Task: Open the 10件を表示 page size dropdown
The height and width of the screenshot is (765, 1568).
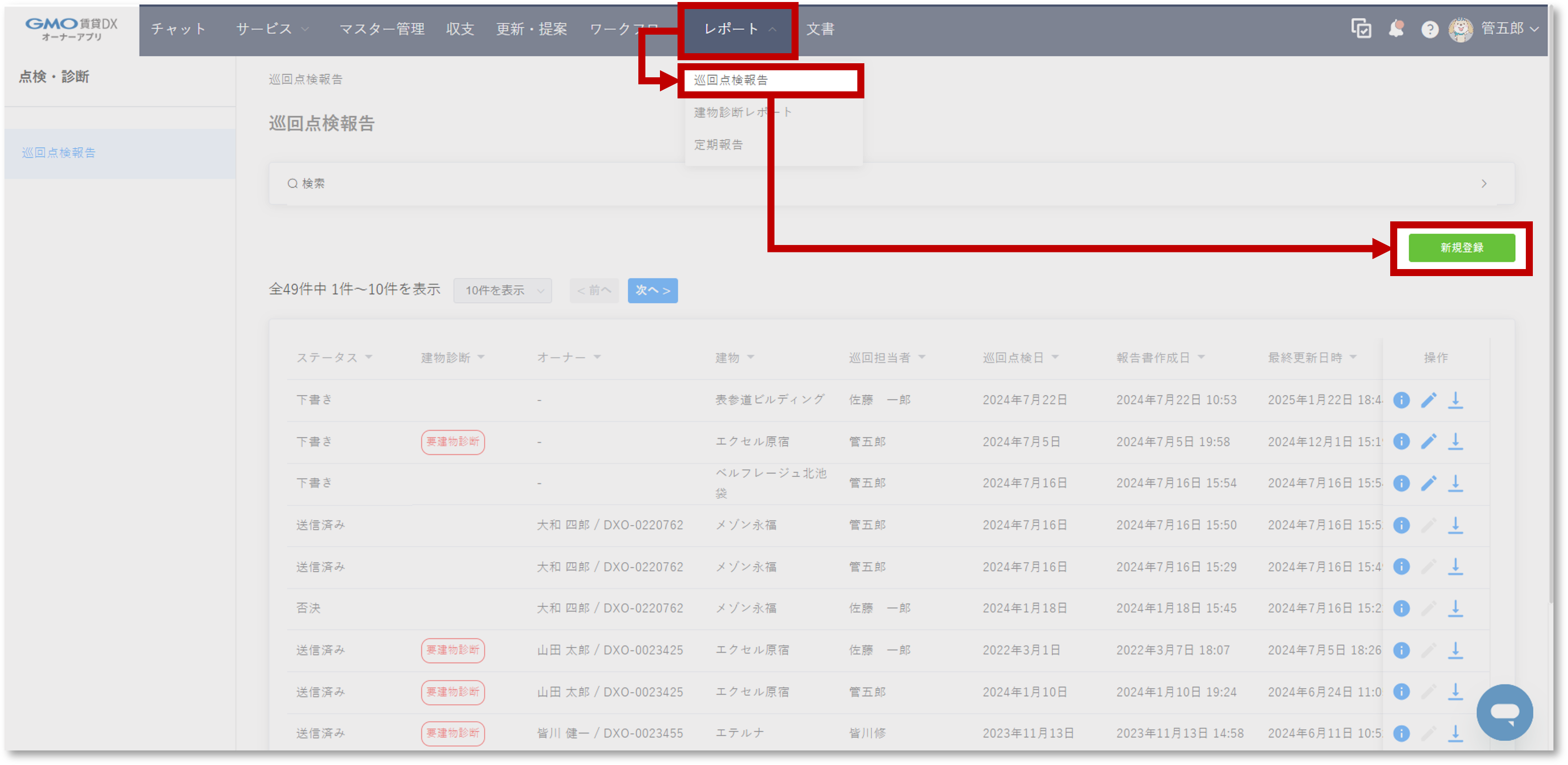Action: [x=502, y=290]
